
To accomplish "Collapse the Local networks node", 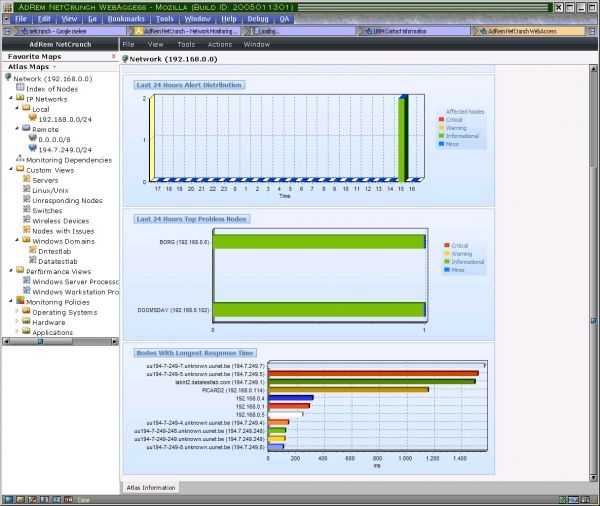I will pyautogui.click(x=17, y=108).
